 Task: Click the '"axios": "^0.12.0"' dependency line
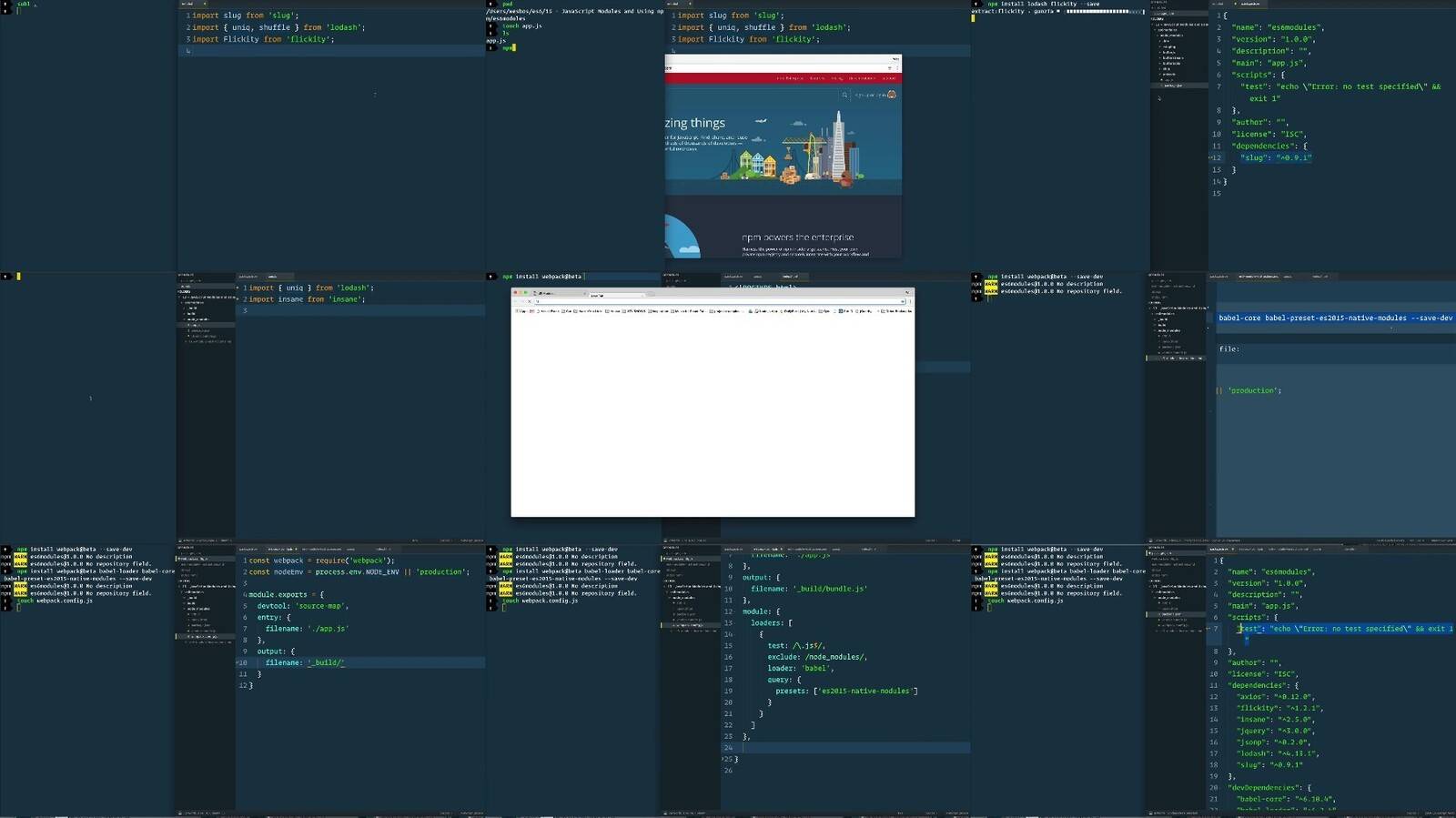(1276, 697)
